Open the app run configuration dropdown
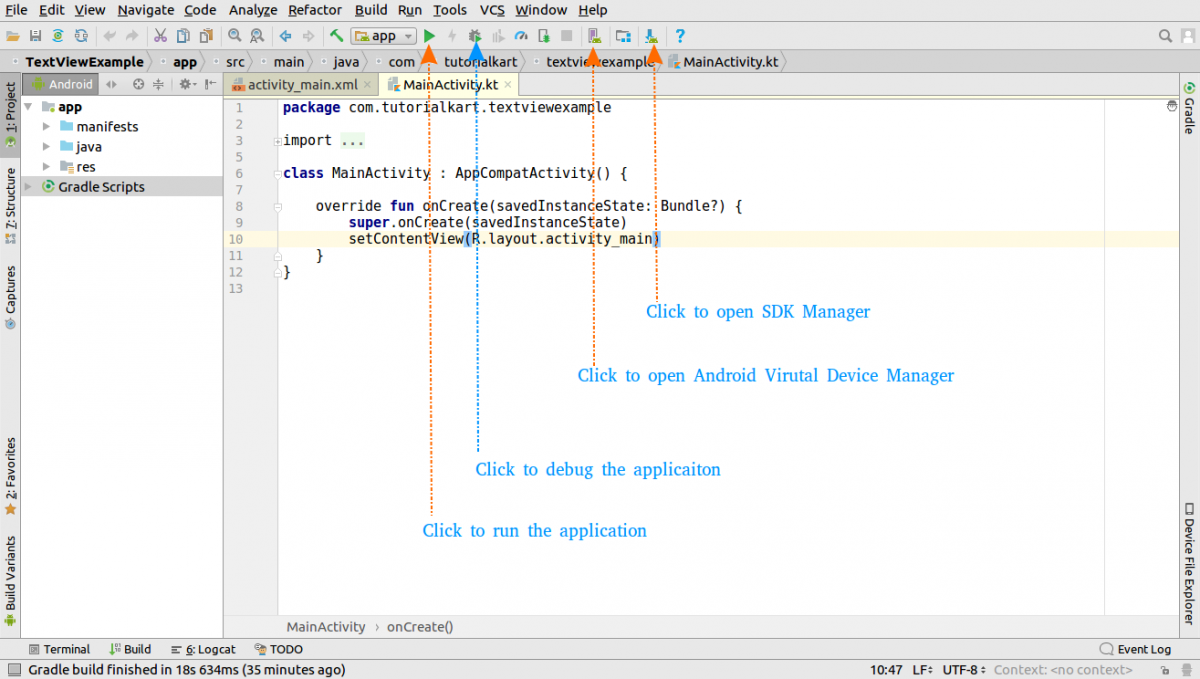 (x=383, y=36)
